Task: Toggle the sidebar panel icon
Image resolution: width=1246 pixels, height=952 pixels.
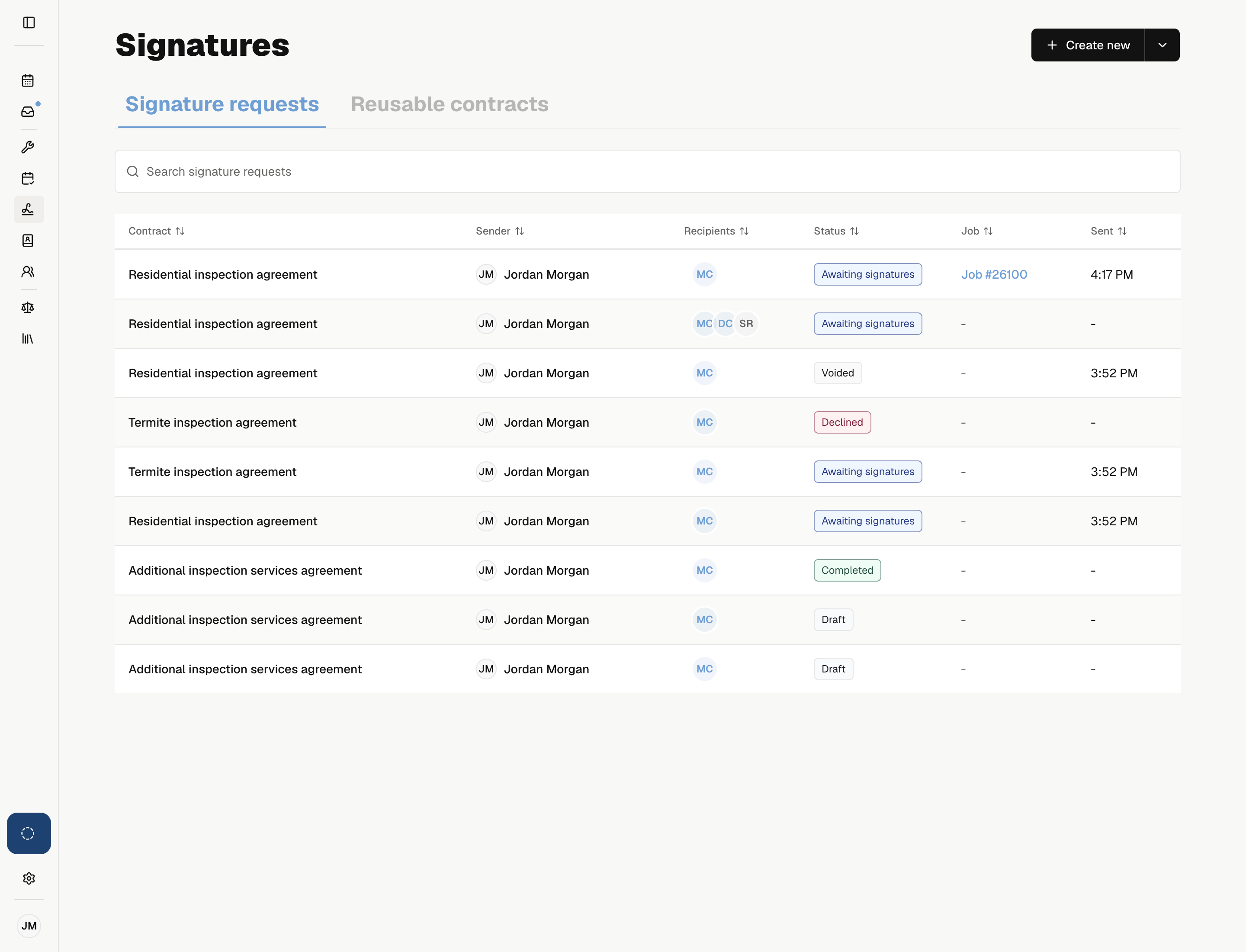Action: pos(28,22)
